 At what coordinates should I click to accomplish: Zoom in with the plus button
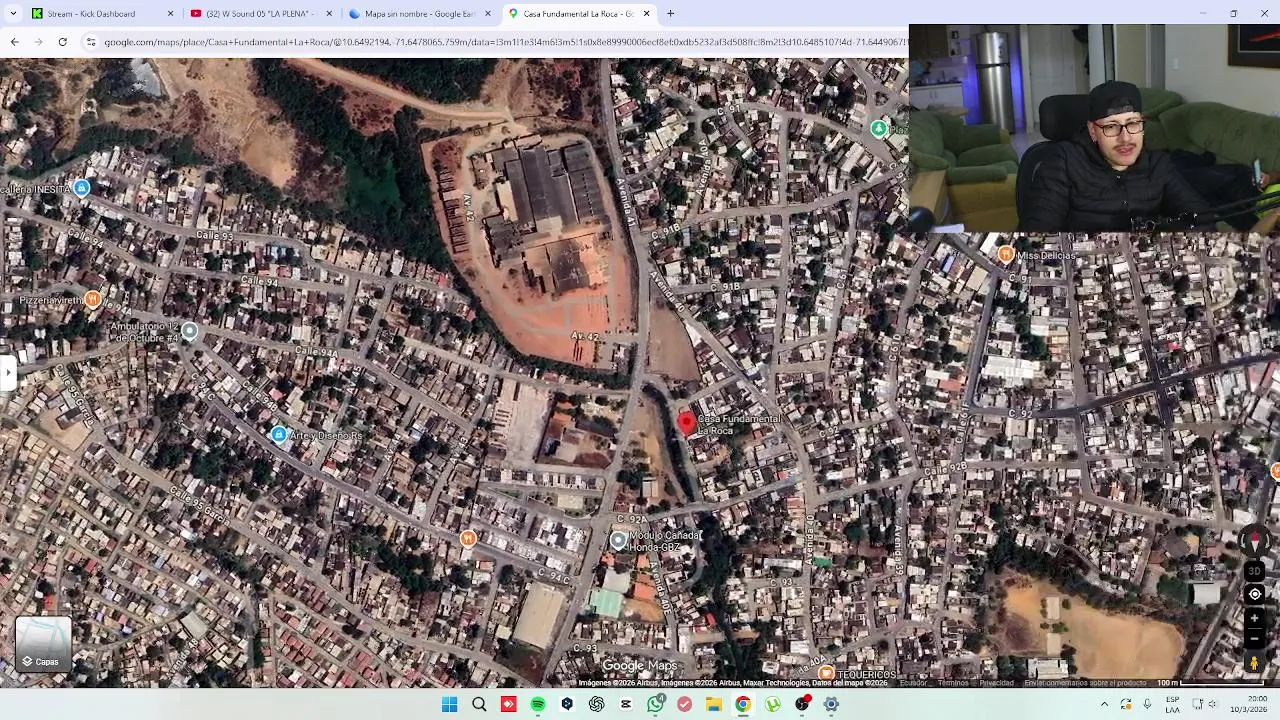[1255, 619]
